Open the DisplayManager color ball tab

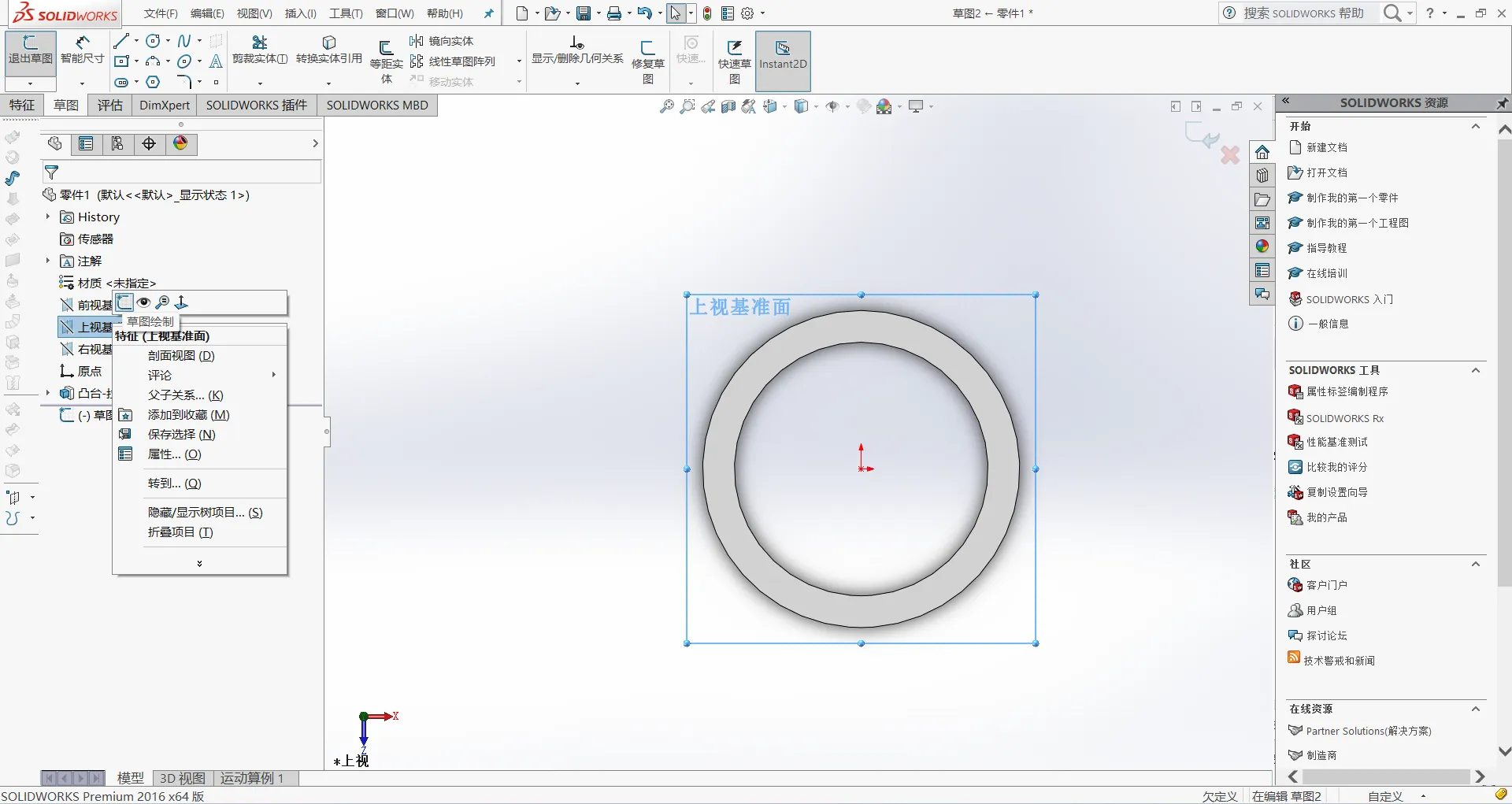point(180,143)
